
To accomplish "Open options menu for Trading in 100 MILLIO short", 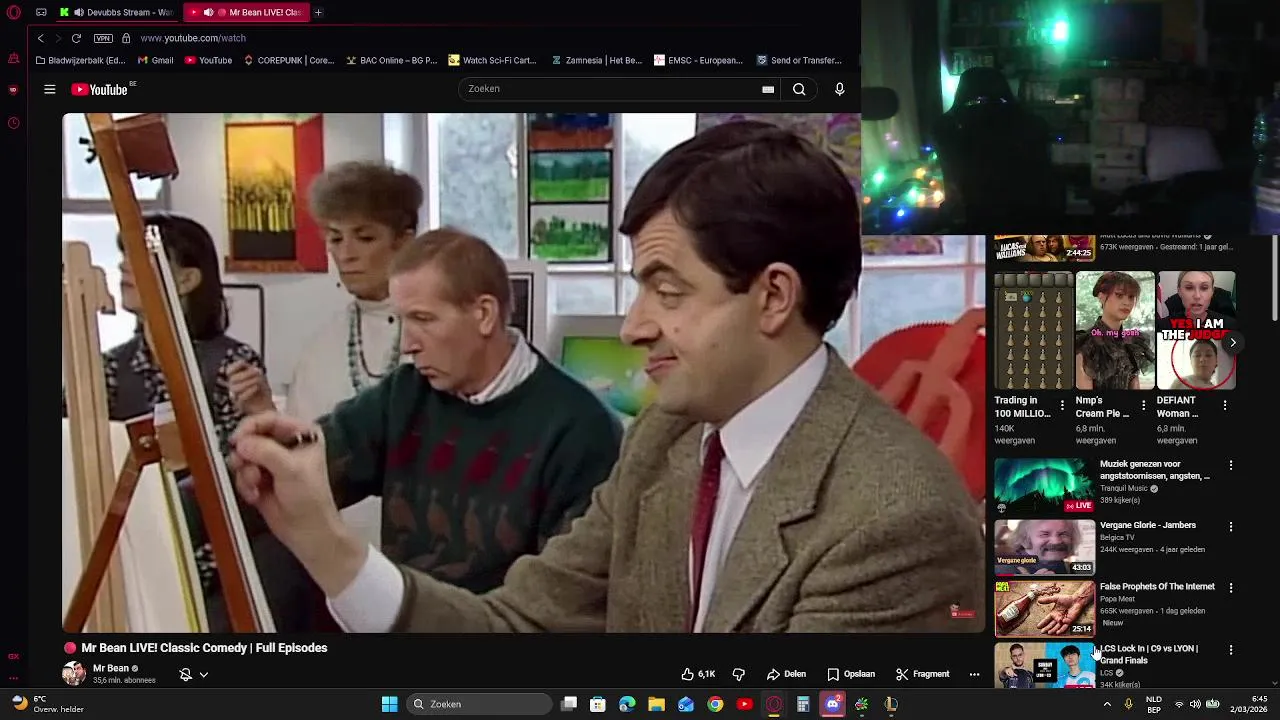I will (x=1062, y=405).
